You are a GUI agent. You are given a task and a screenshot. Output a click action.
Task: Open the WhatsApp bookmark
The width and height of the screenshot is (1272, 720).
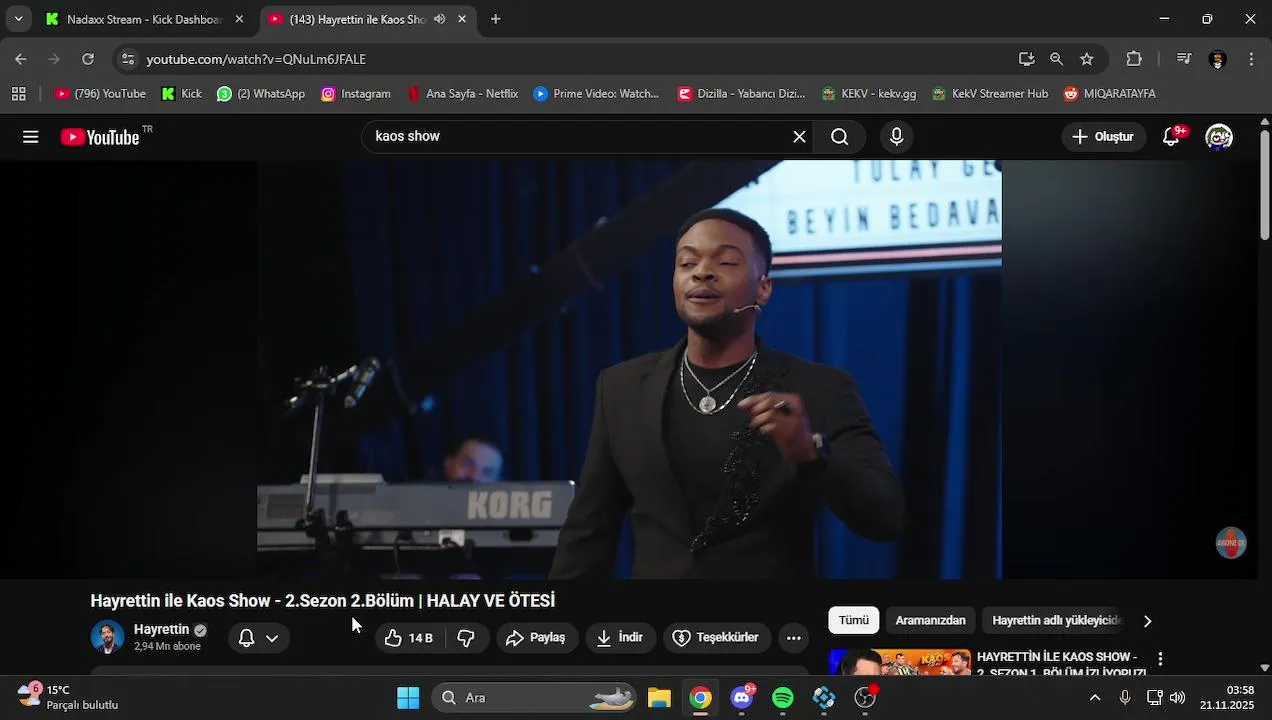coord(261,93)
